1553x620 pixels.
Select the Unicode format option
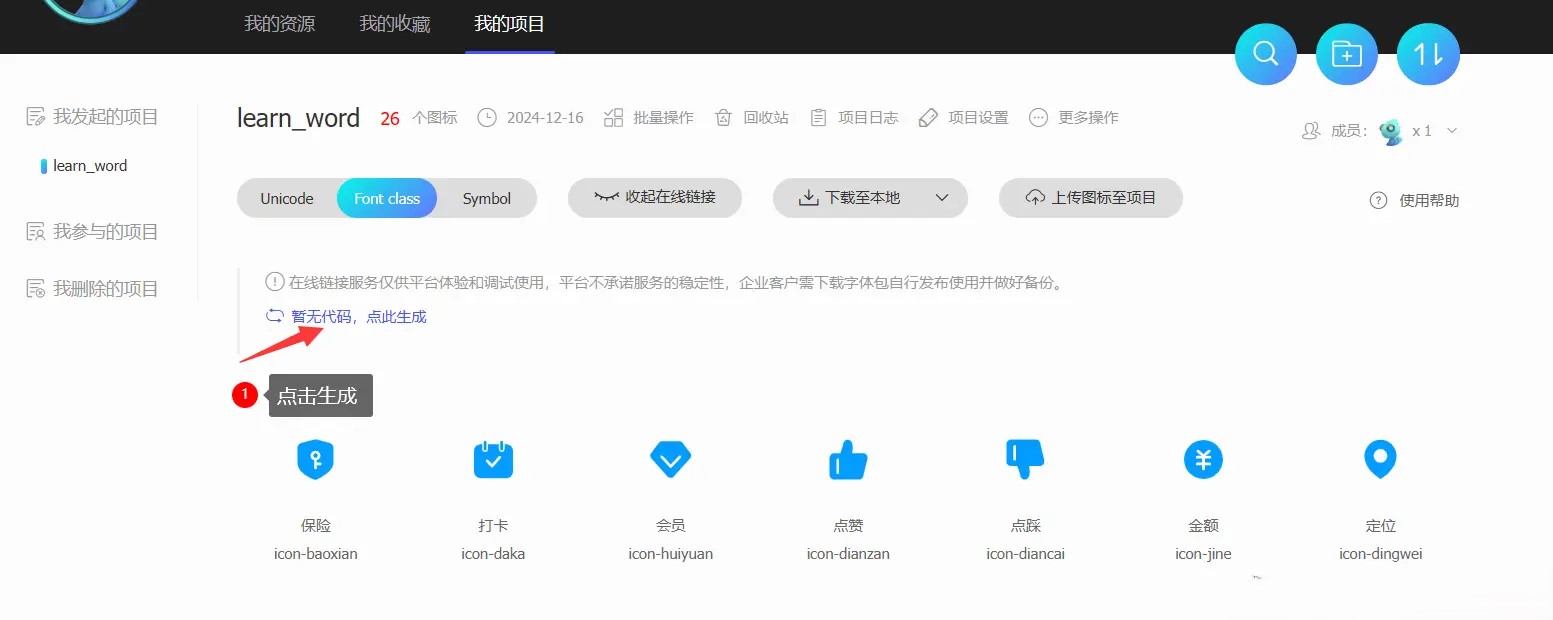click(x=289, y=198)
